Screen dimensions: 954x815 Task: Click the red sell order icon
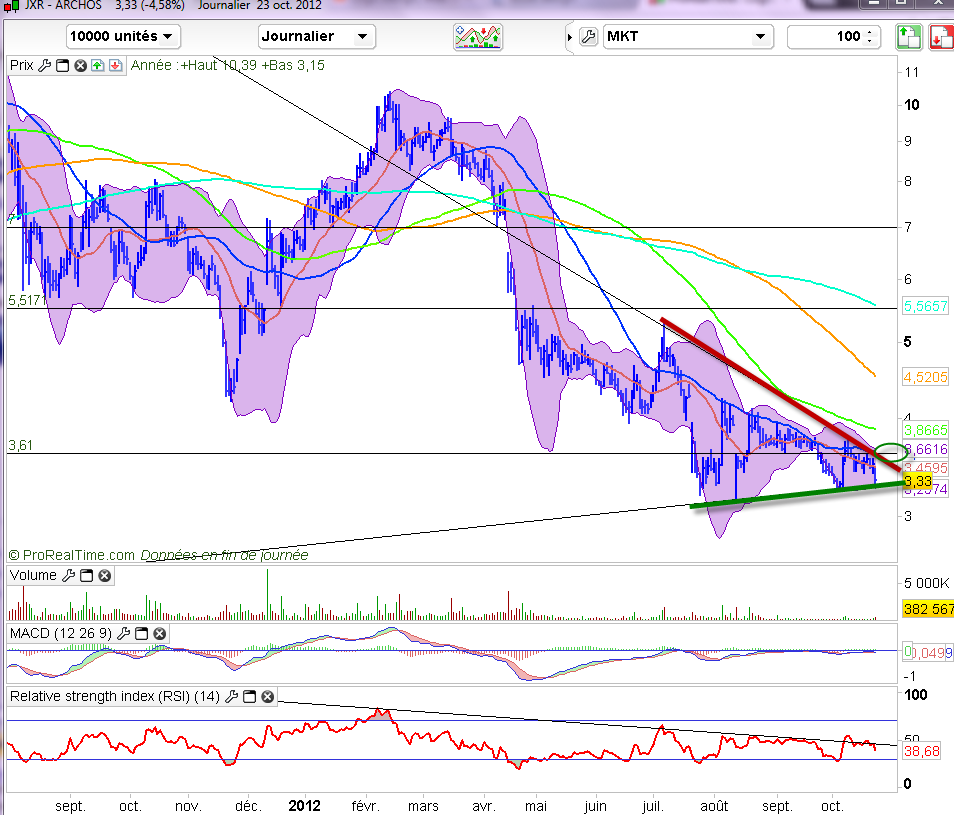coord(940,38)
